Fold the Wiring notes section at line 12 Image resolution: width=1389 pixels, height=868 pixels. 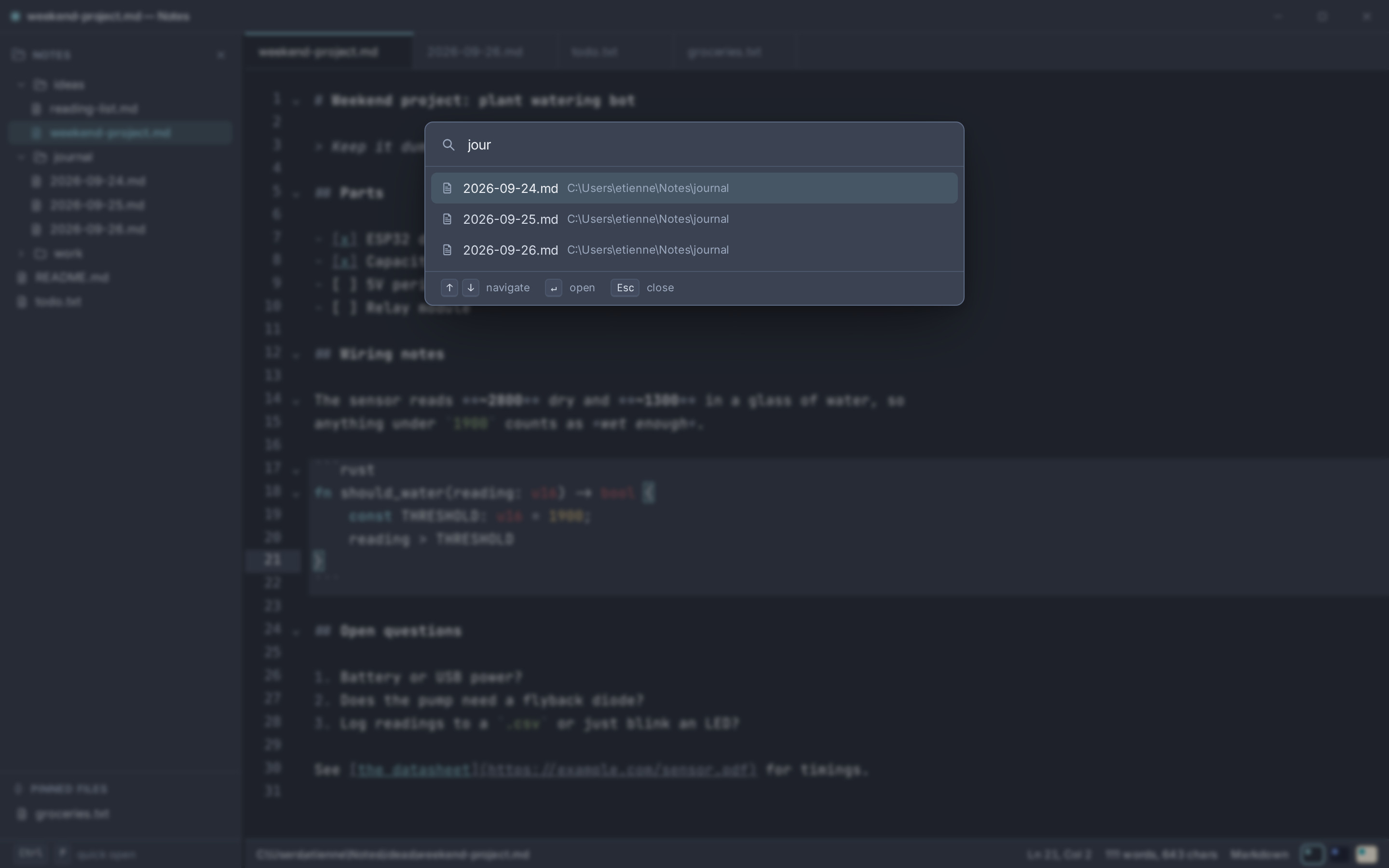296,355
